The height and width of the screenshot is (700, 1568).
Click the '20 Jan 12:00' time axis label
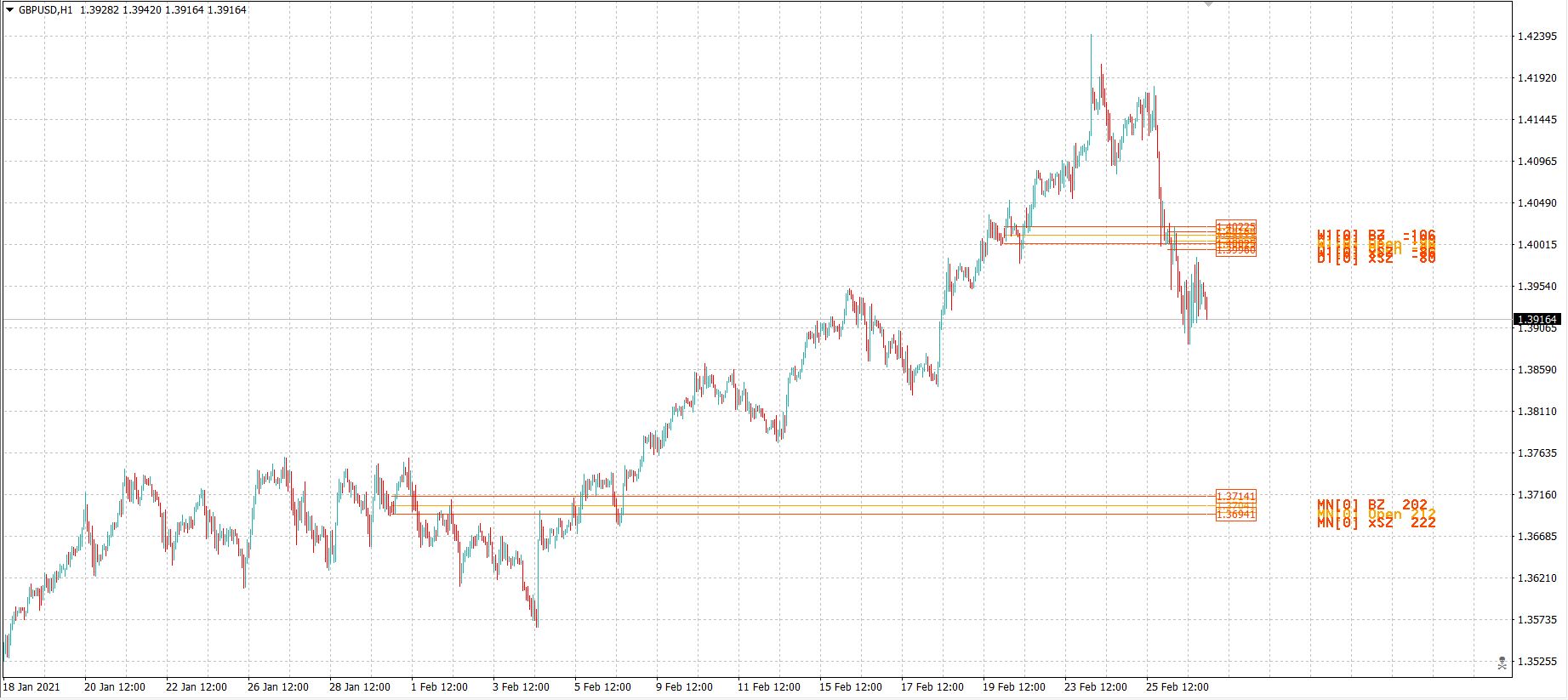coord(115,687)
